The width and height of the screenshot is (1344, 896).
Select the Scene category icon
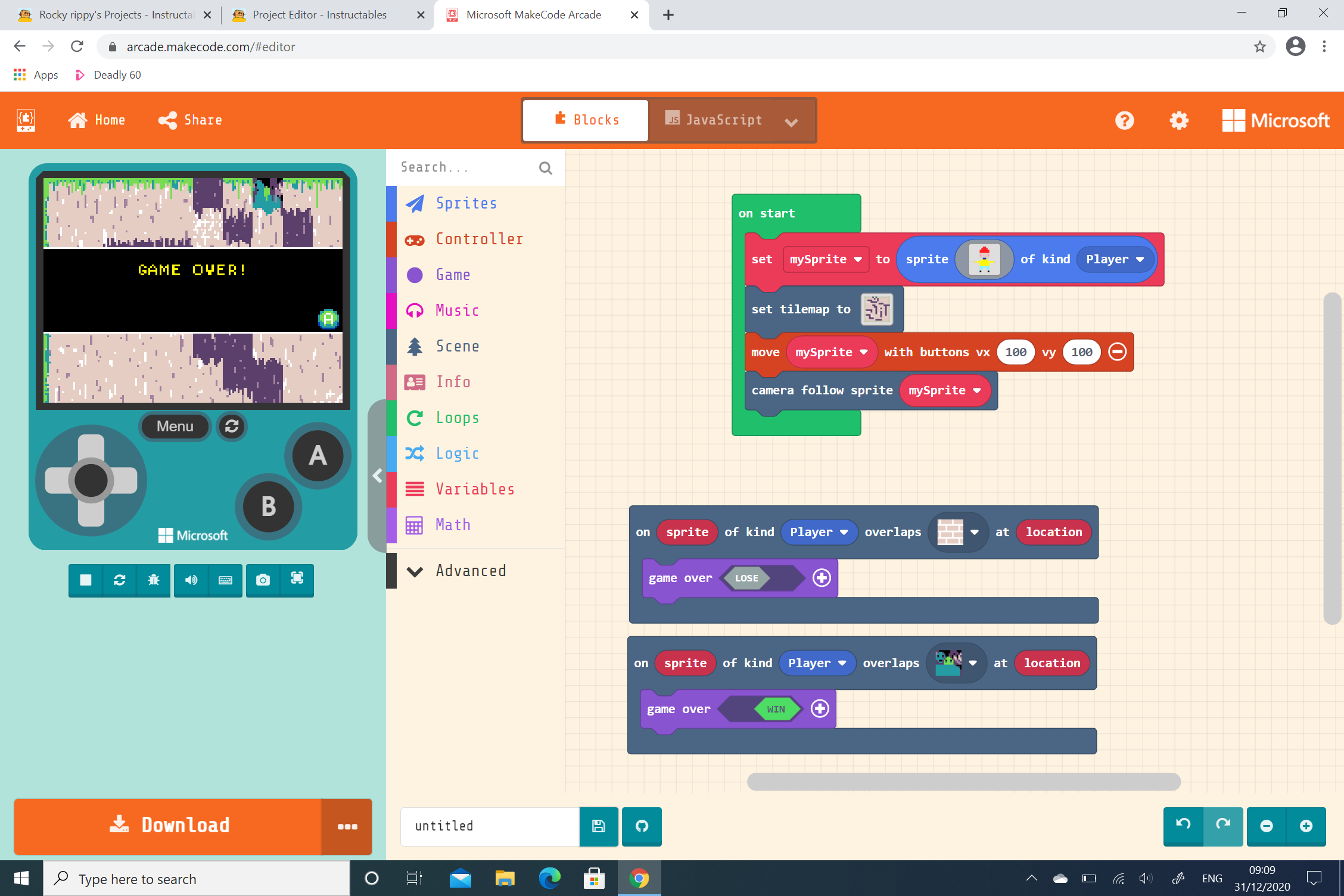(x=416, y=346)
